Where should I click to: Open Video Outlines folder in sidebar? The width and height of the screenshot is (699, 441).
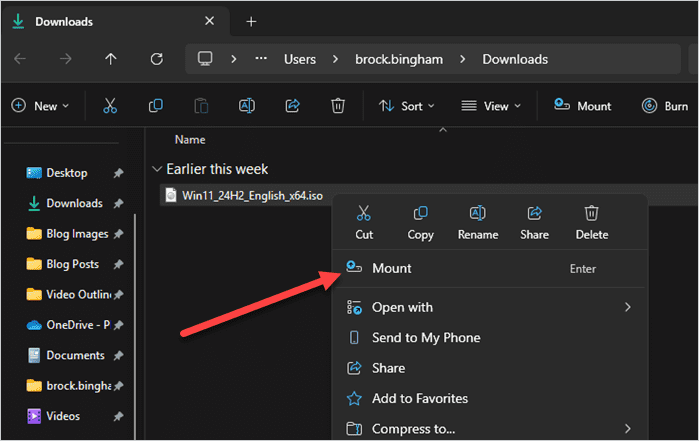[x=68, y=294]
